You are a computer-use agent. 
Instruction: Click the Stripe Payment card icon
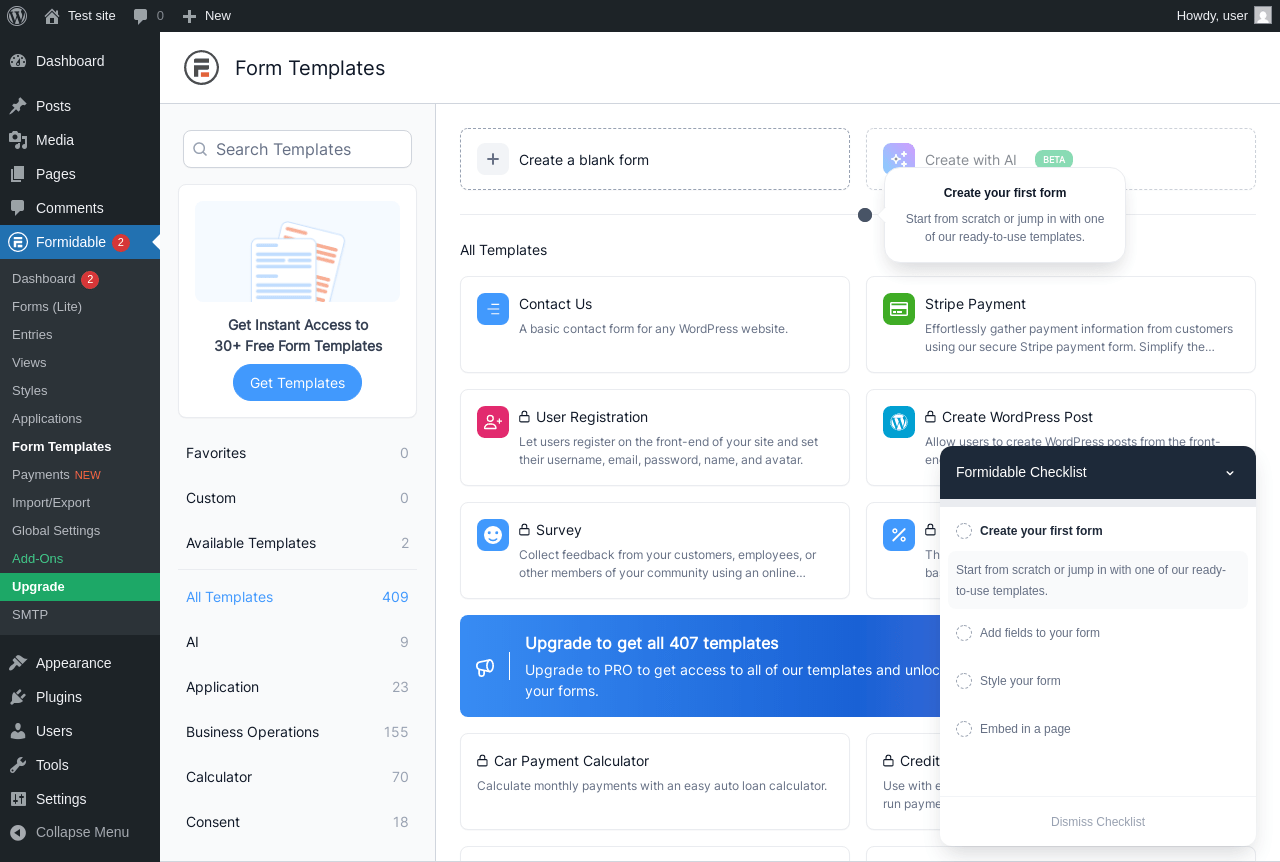pos(899,309)
